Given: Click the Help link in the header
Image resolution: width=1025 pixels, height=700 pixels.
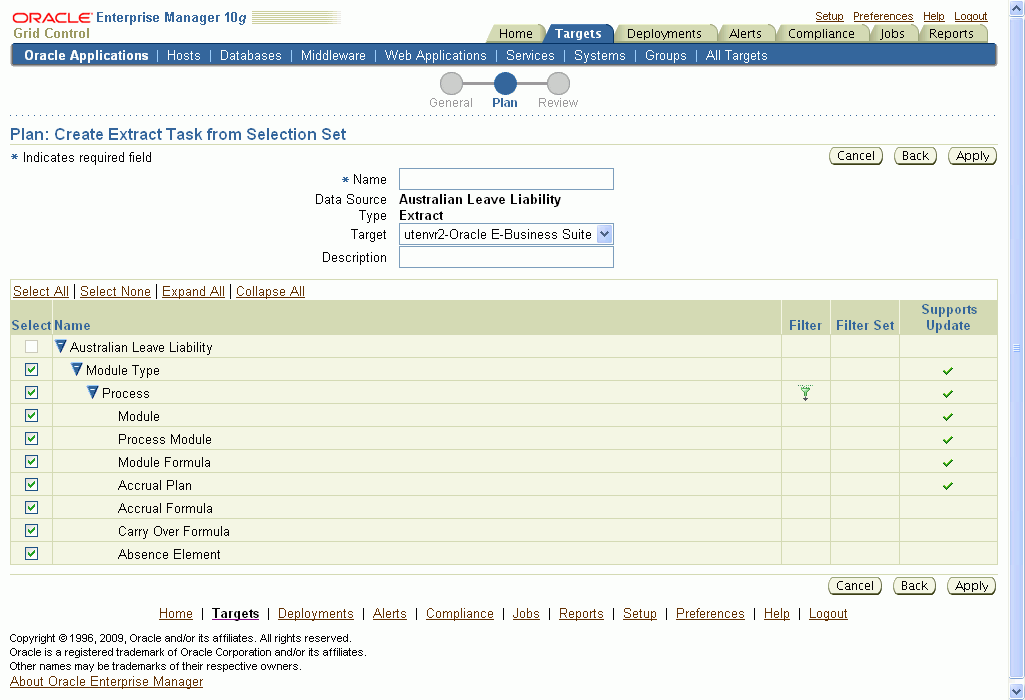Looking at the screenshot, I should [x=933, y=16].
